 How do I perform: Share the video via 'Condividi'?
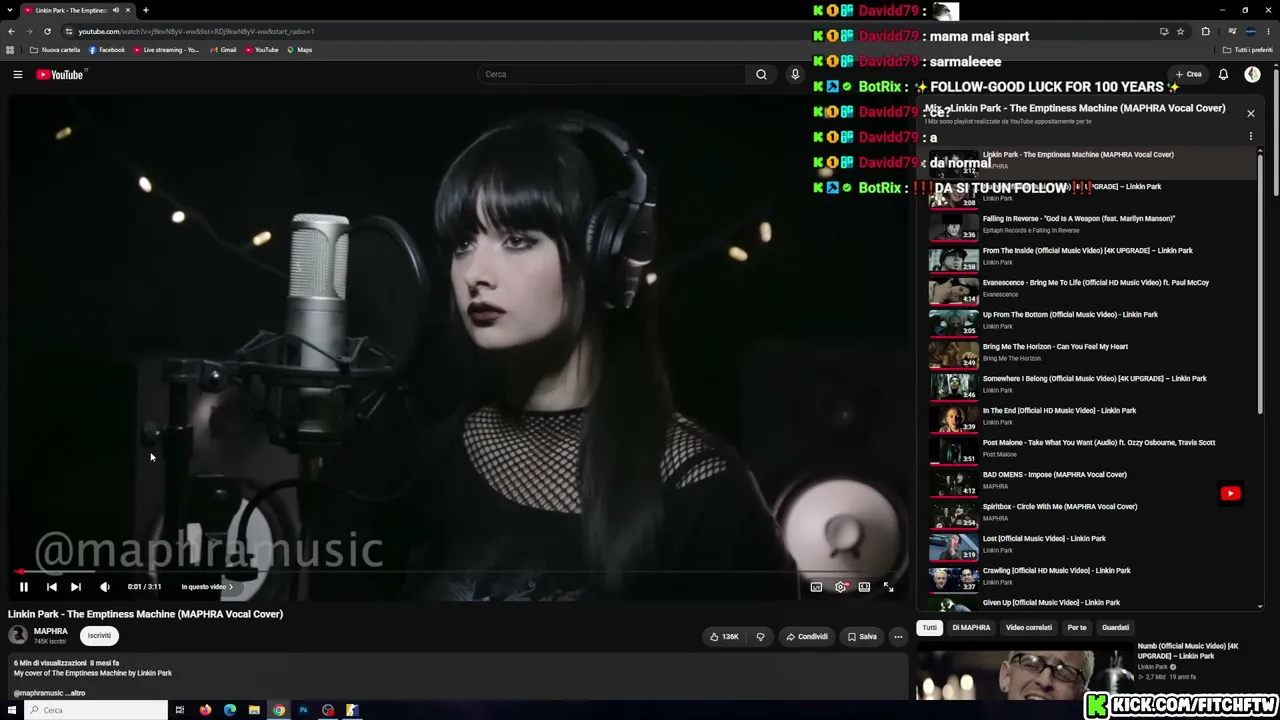(x=807, y=637)
